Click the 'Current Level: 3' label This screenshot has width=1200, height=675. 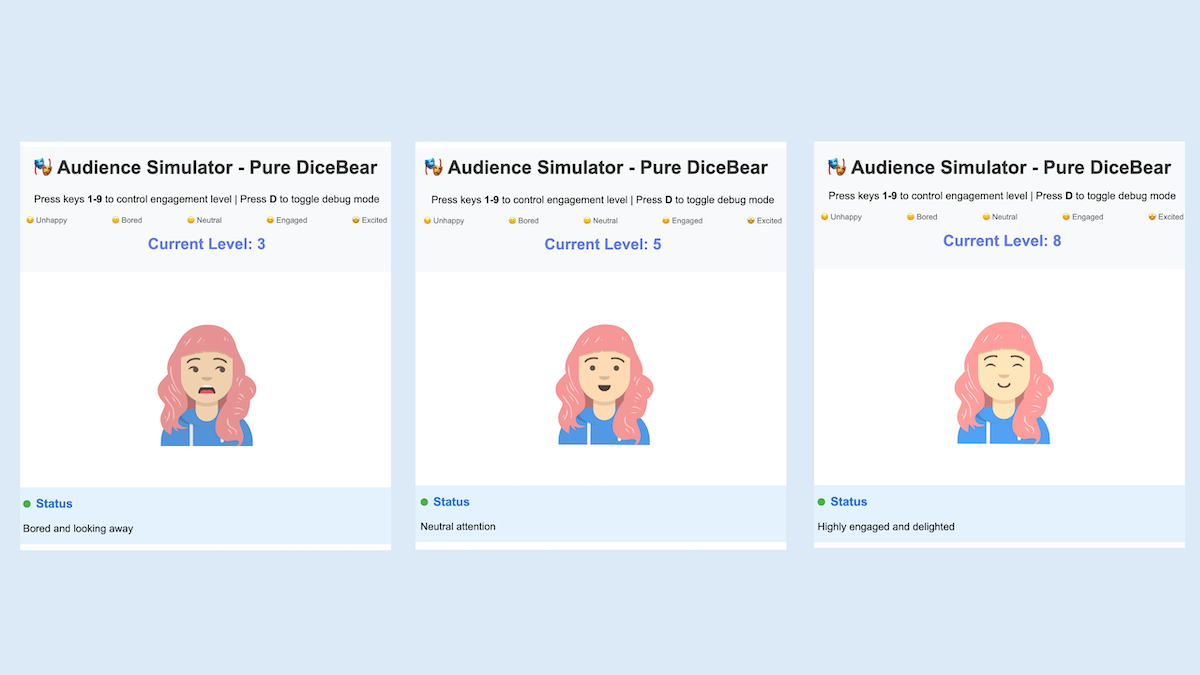point(206,244)
